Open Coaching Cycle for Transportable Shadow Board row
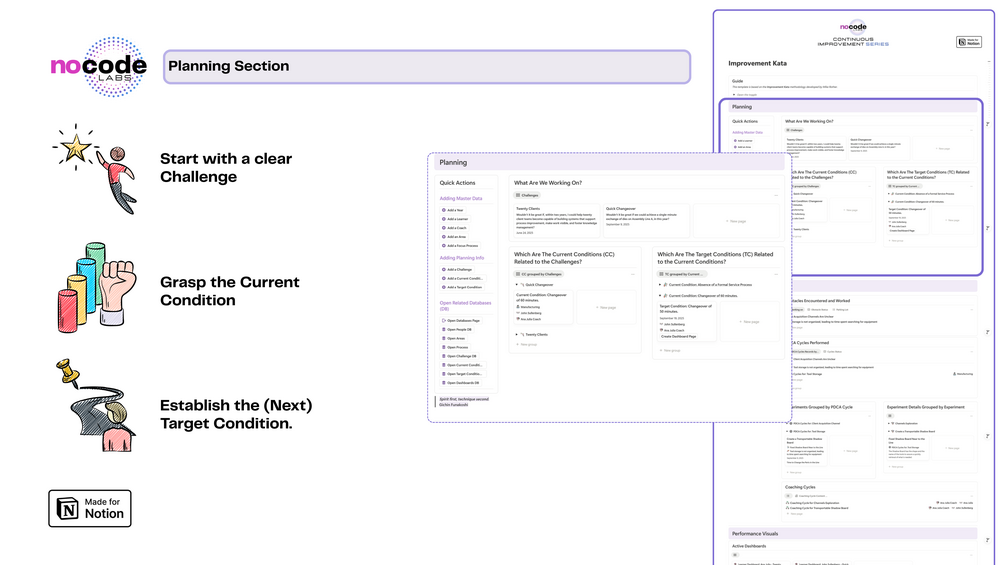The width and height of the screenshot is (1005, 565). (879, 508)
